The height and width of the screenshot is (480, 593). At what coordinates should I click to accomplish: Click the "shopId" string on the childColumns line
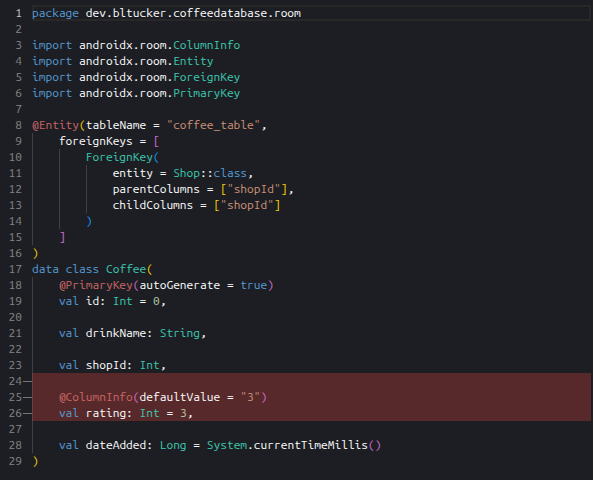point(247,205)
